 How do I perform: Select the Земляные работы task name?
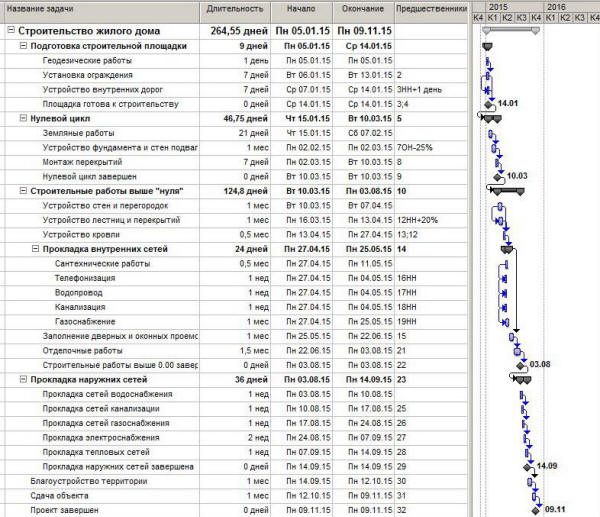point(78,133)
